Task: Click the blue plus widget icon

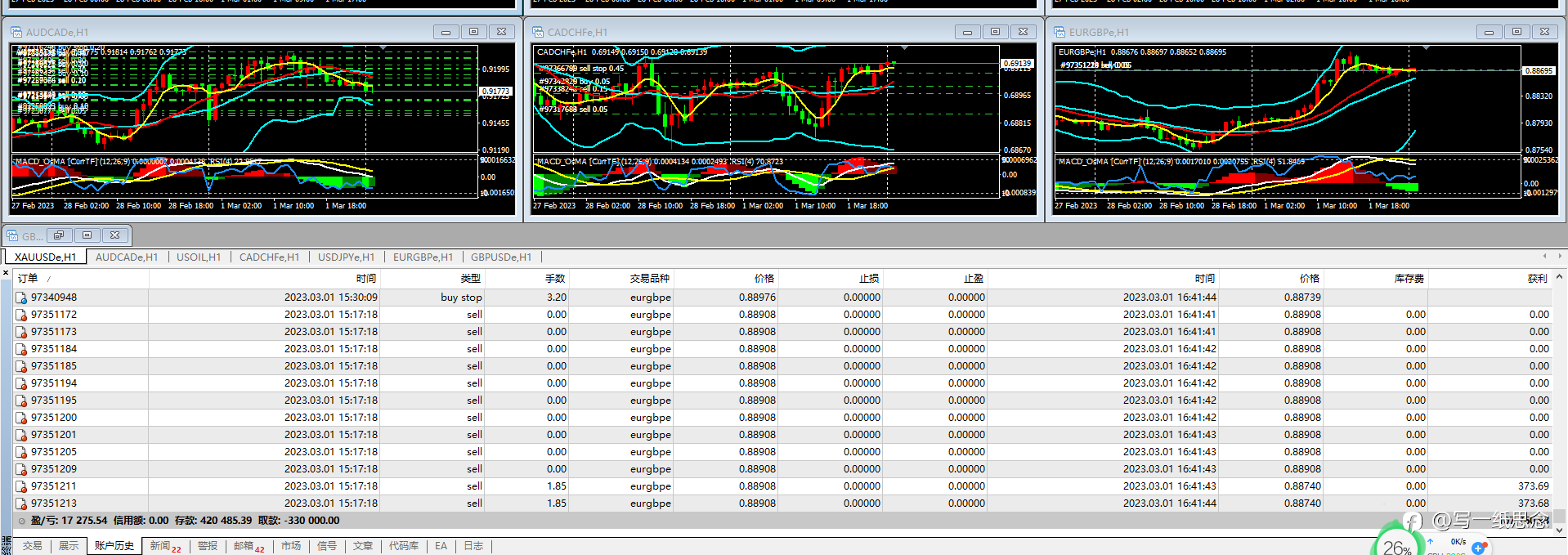Action: pyautogui.click(x=1478, y=548)
